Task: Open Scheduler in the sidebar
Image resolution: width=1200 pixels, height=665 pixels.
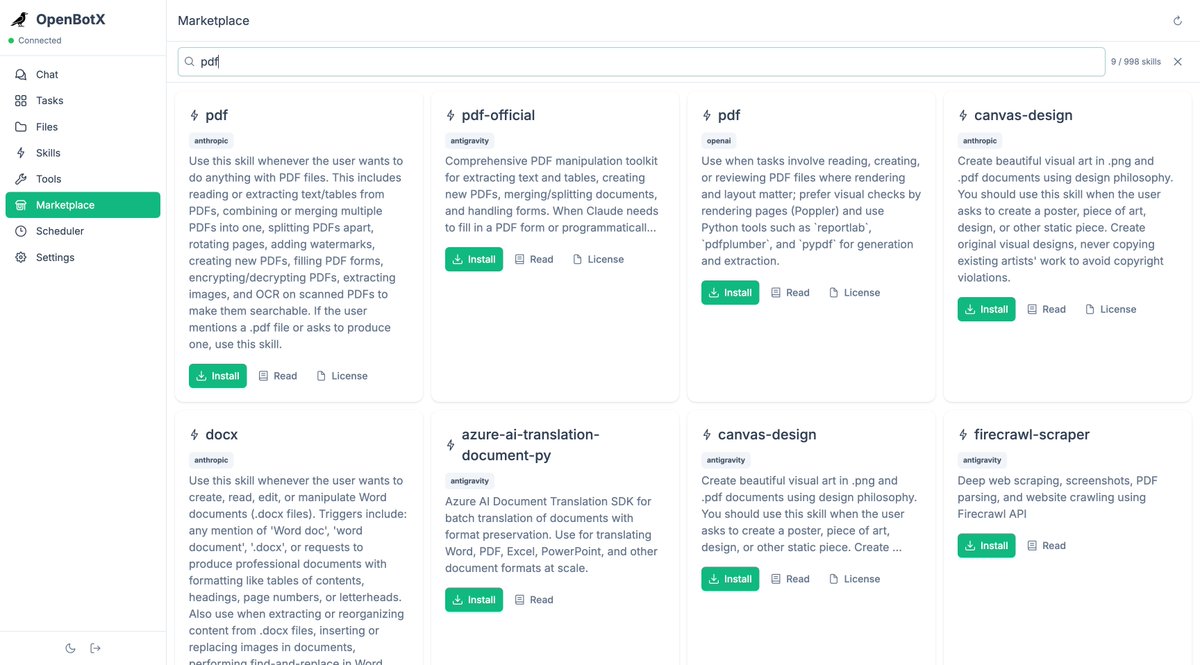Action: point(83,231)
